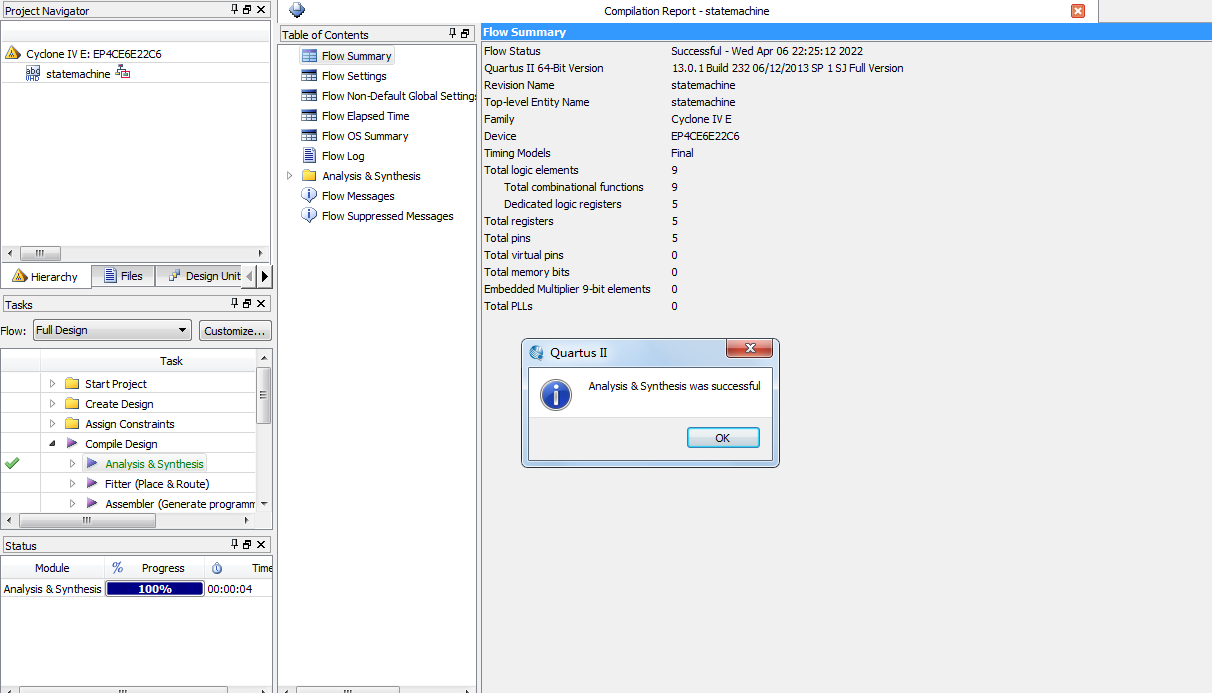Float the Status panel
The height and width of the screenshot is (693, 1212).
point(247,545)
